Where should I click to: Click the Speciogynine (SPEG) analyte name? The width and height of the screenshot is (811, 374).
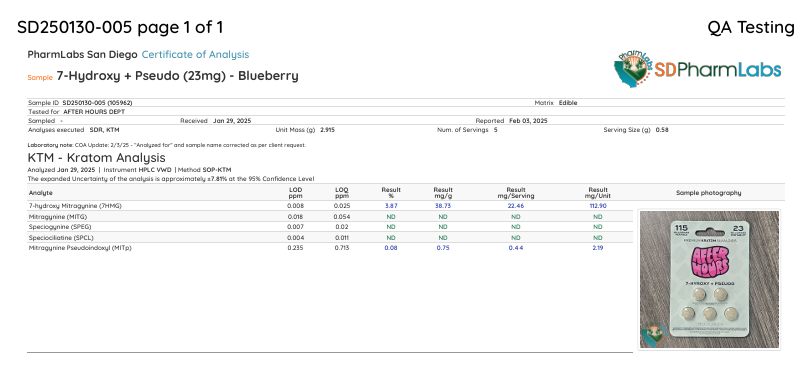(x=53, y=227)
